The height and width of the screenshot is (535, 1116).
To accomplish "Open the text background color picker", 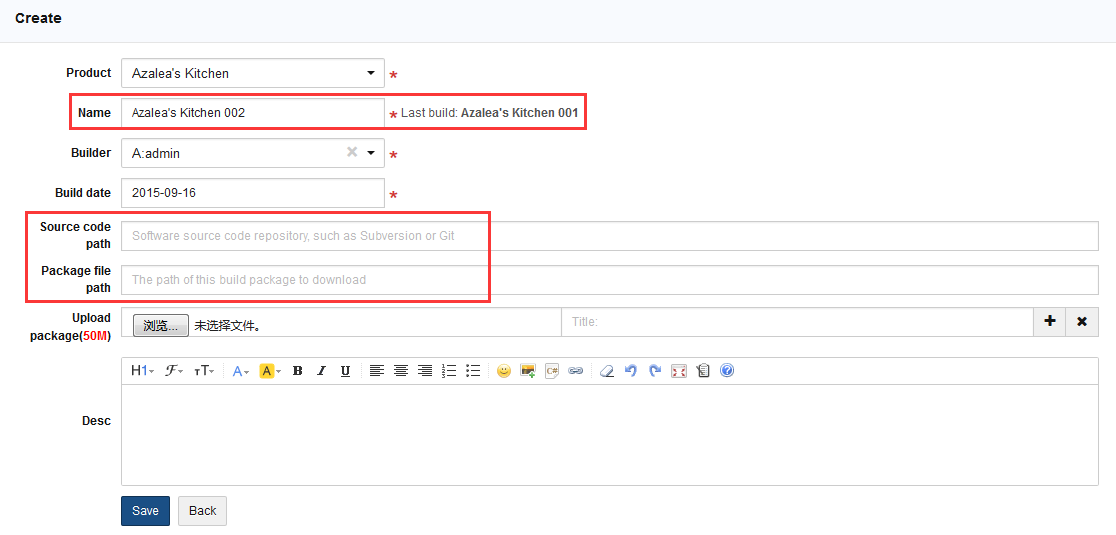I will pos(270,371).
